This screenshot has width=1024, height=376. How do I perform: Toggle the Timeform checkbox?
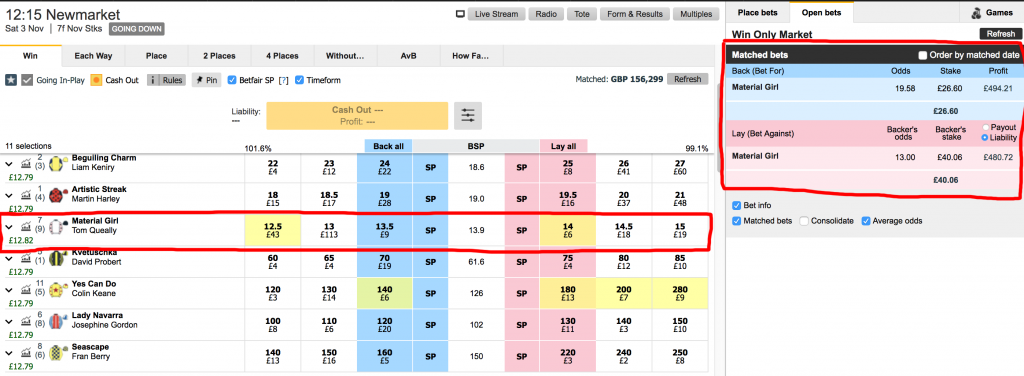299,80
